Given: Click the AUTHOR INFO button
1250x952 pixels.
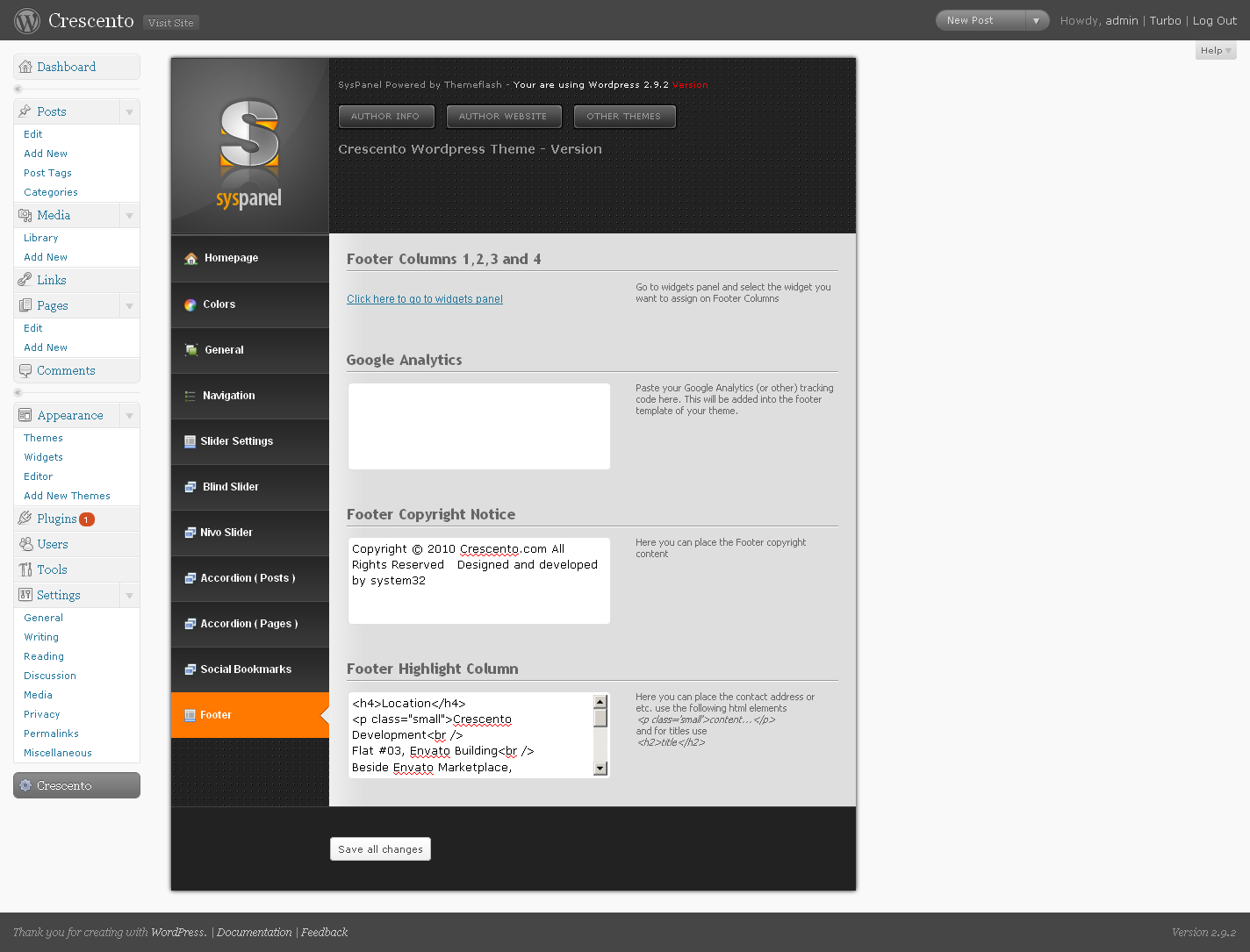Looking at the screenshot, I should [x=385, y=116].
